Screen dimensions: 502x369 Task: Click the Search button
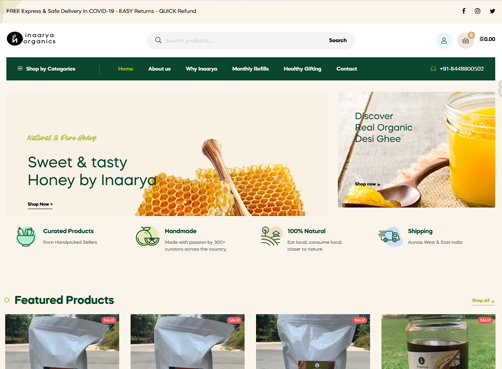tap(338, 40)
